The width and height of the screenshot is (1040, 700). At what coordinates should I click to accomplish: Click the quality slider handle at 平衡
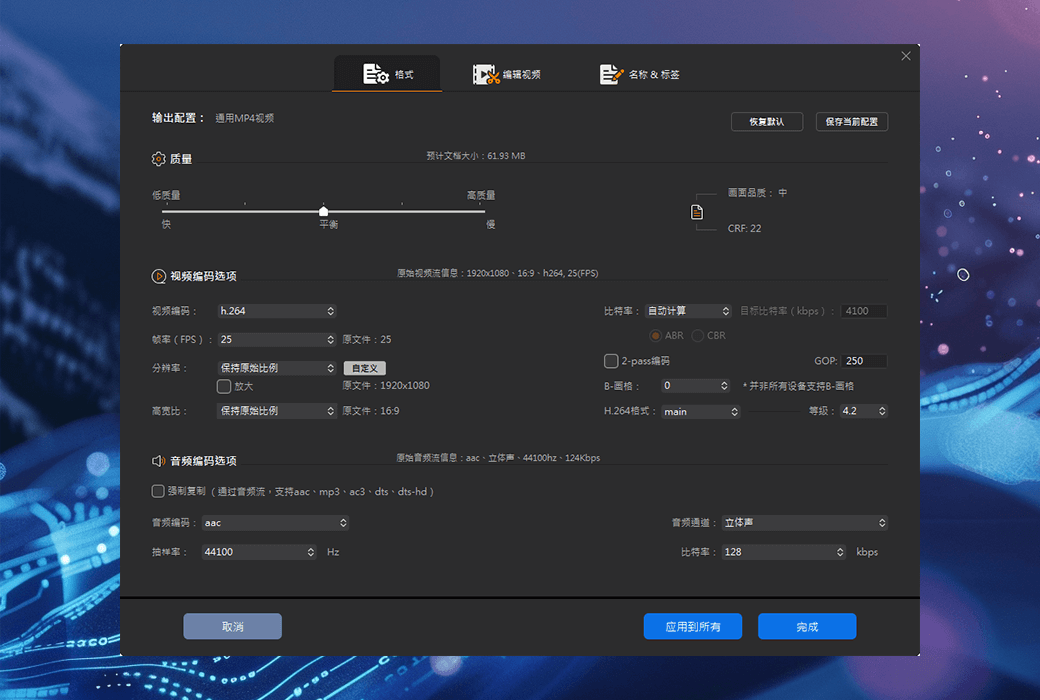pyautogui.click(x=323, y=211)
